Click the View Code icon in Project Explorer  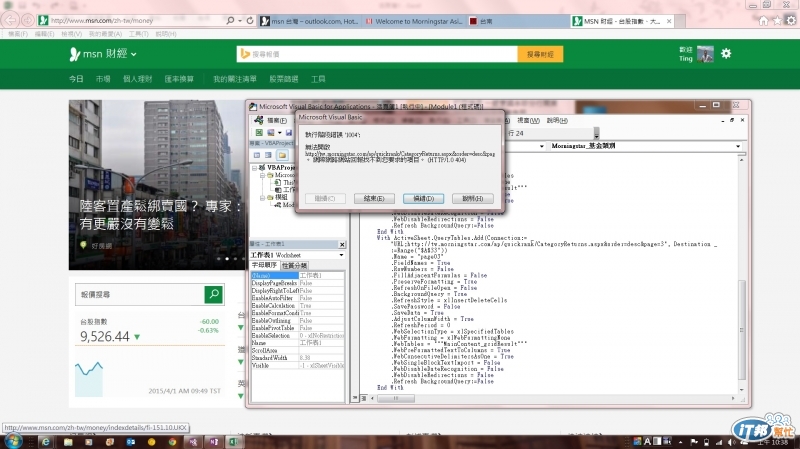(x=257, y=155)
